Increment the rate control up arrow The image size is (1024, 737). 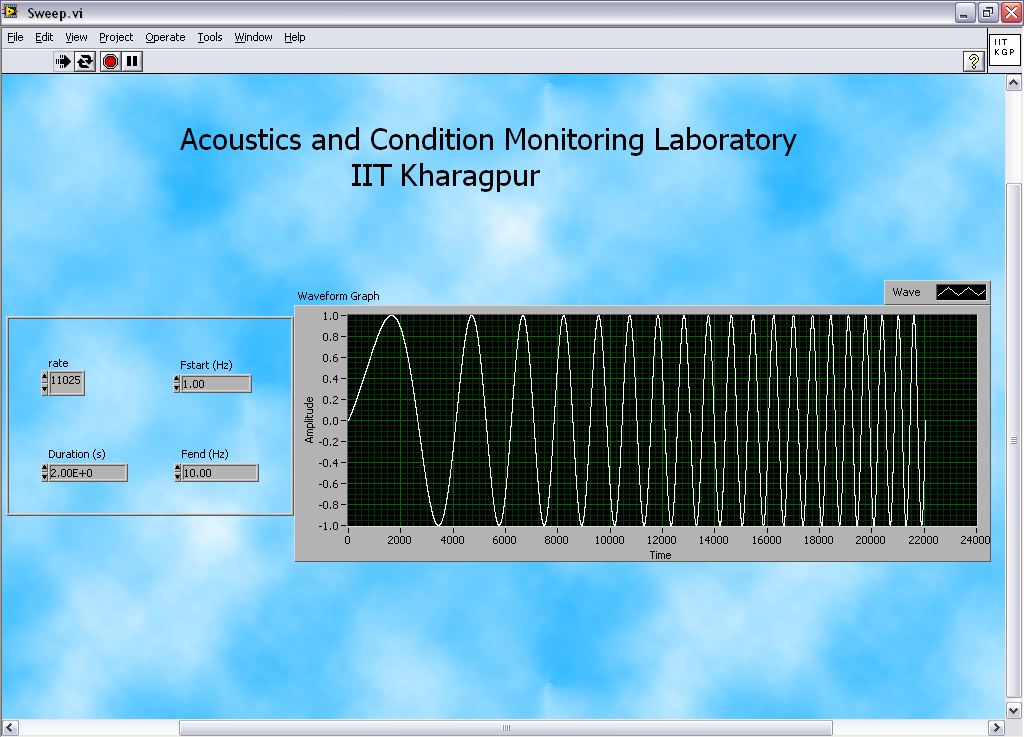[x=45, y=377]
